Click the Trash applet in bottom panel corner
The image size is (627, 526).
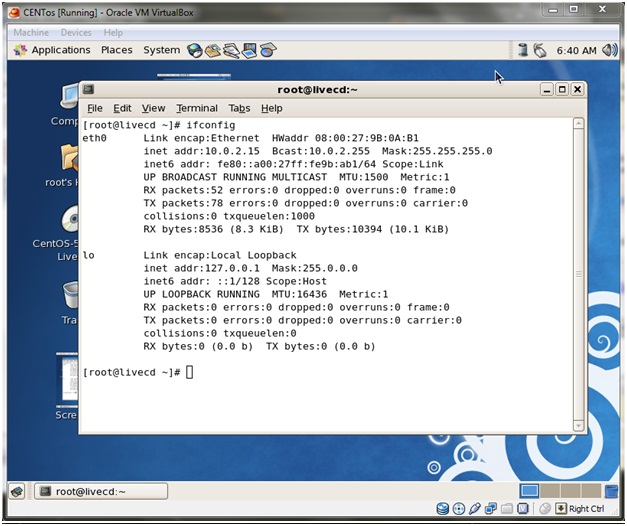(x=611, y=491)
